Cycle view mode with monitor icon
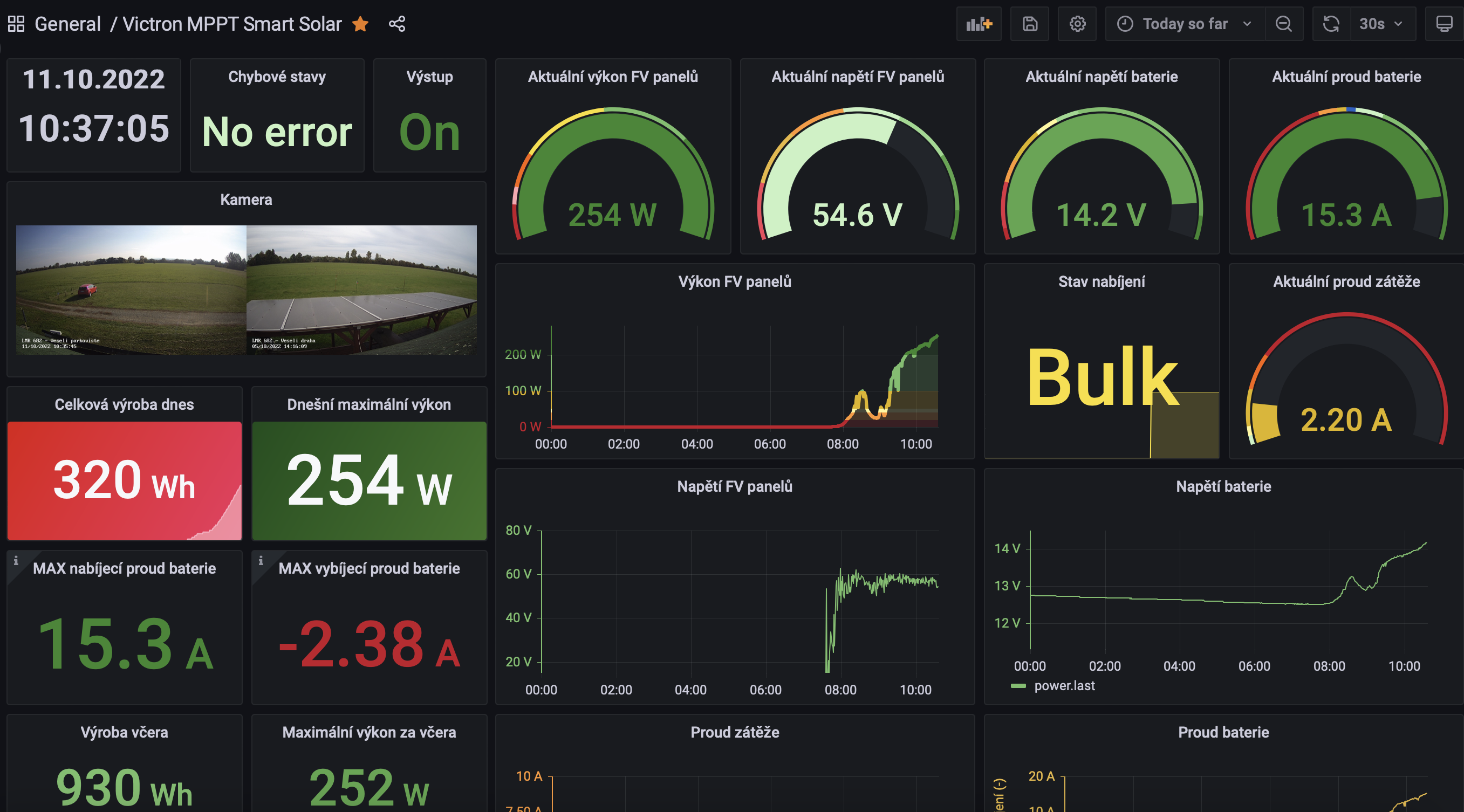 tap(1444, 24)
